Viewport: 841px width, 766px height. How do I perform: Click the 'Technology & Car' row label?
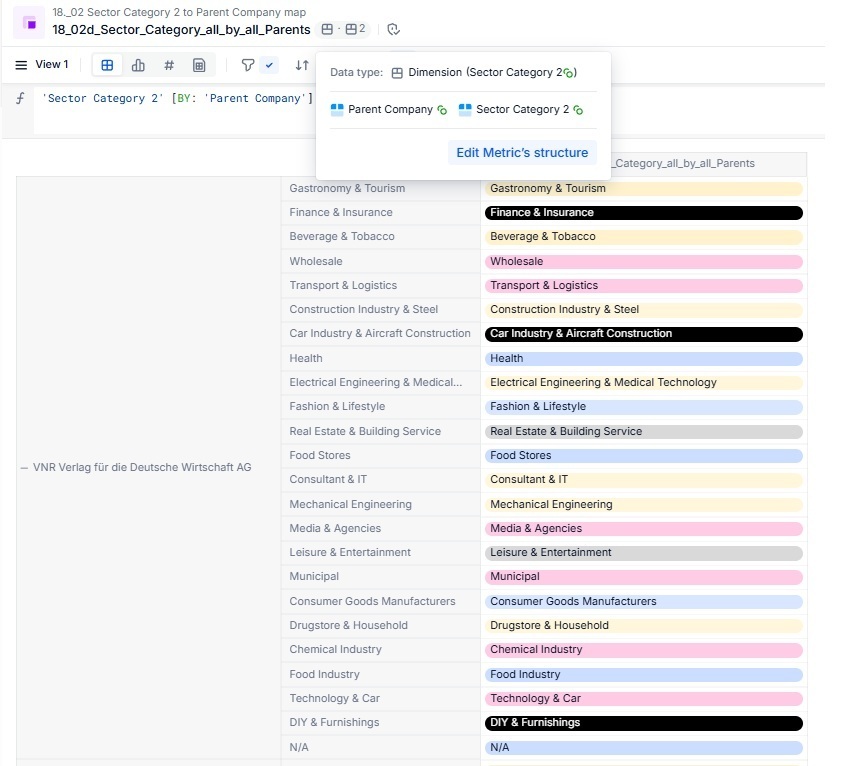[x=335, y=698]
